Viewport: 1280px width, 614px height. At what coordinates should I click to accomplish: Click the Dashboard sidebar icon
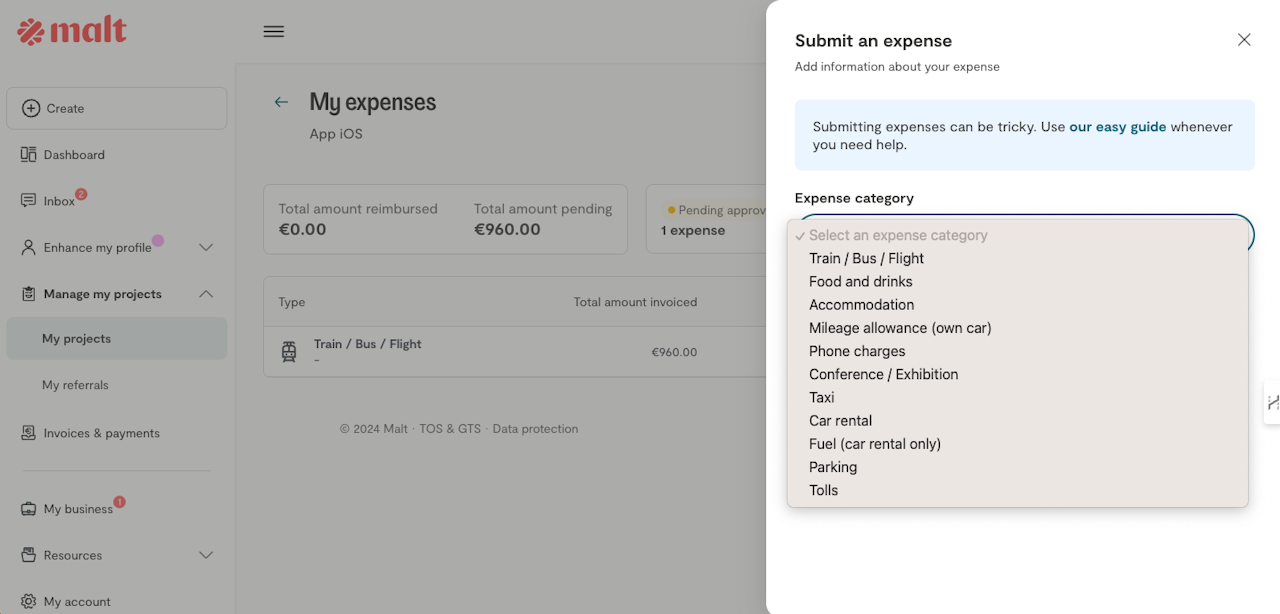click(x=29, y=155)
